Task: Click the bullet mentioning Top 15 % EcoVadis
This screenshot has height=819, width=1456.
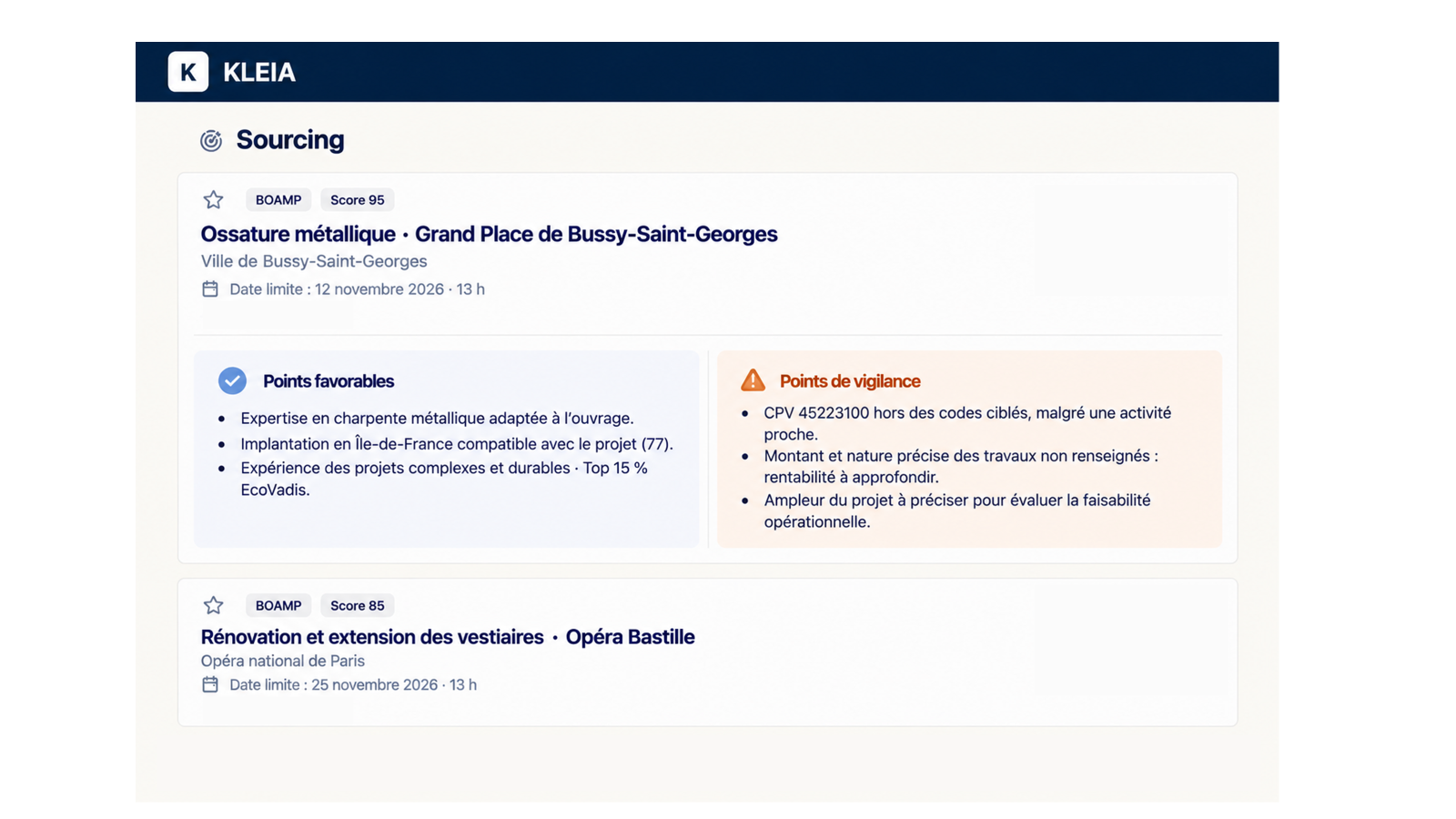Action: click(444, 479)
